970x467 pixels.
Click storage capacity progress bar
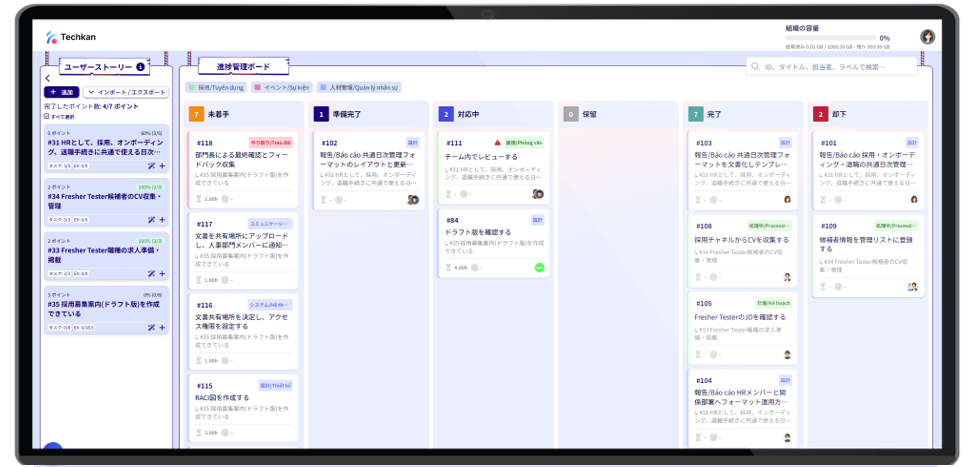830,38
